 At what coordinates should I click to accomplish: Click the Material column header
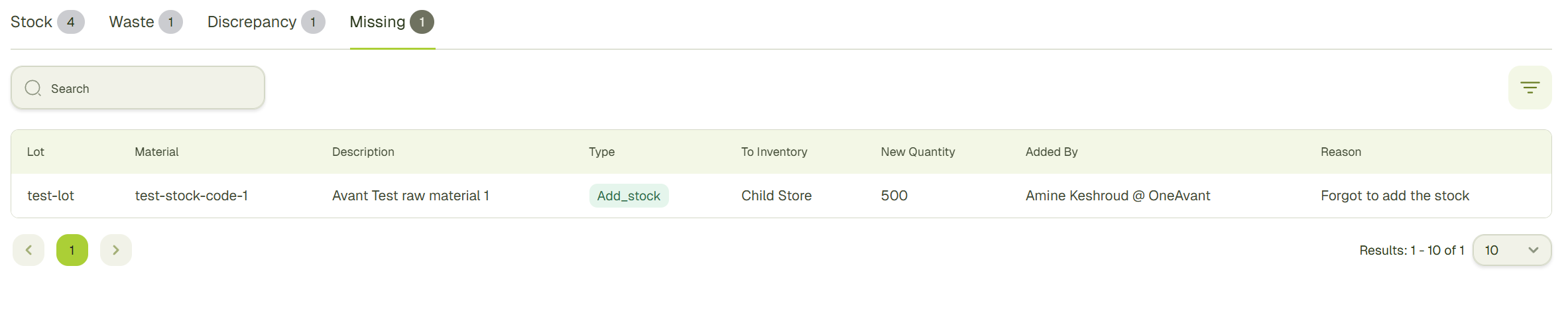click(156, 152)
